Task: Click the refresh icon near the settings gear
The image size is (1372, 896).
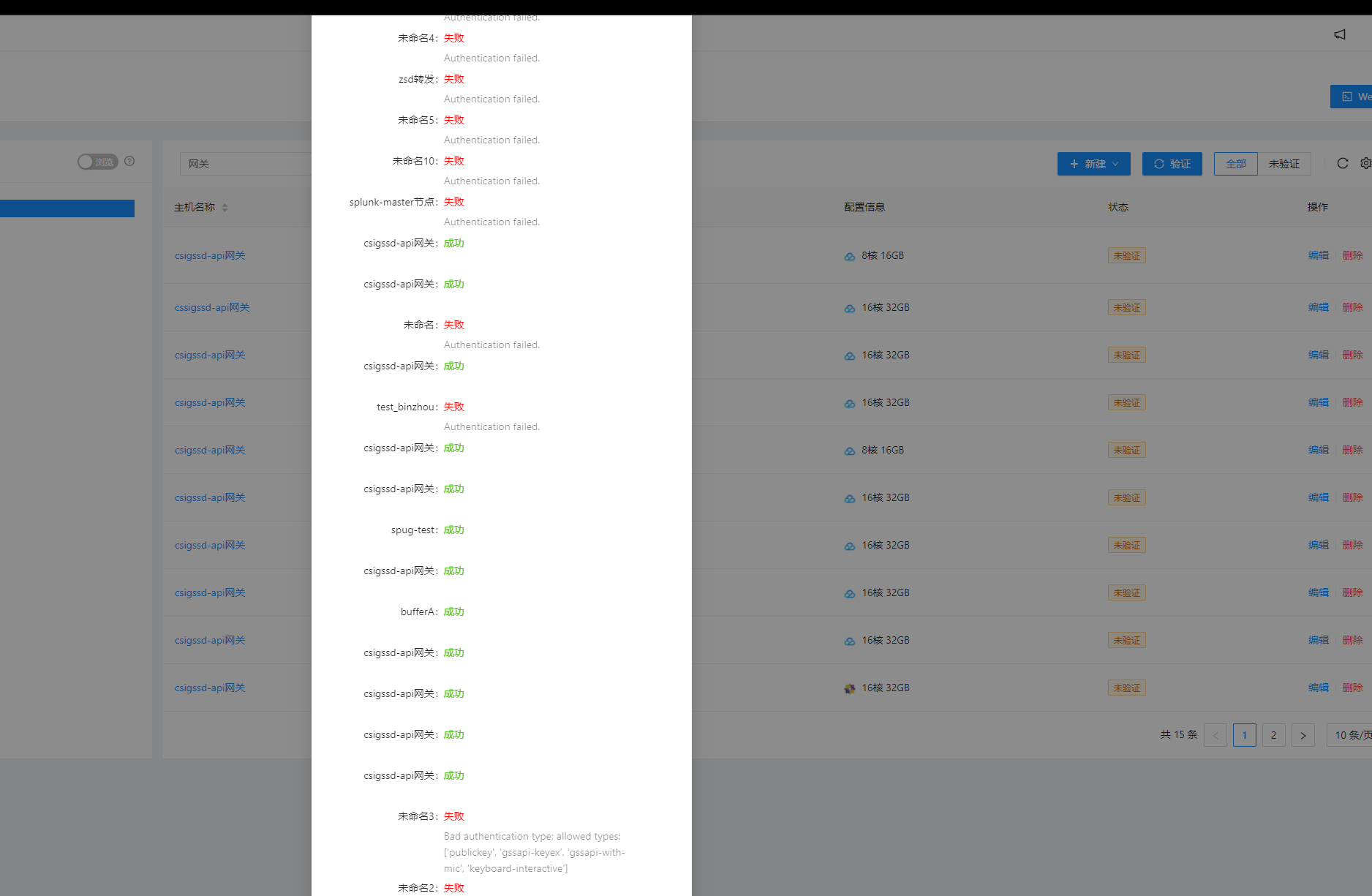Action: point(1343,163)
